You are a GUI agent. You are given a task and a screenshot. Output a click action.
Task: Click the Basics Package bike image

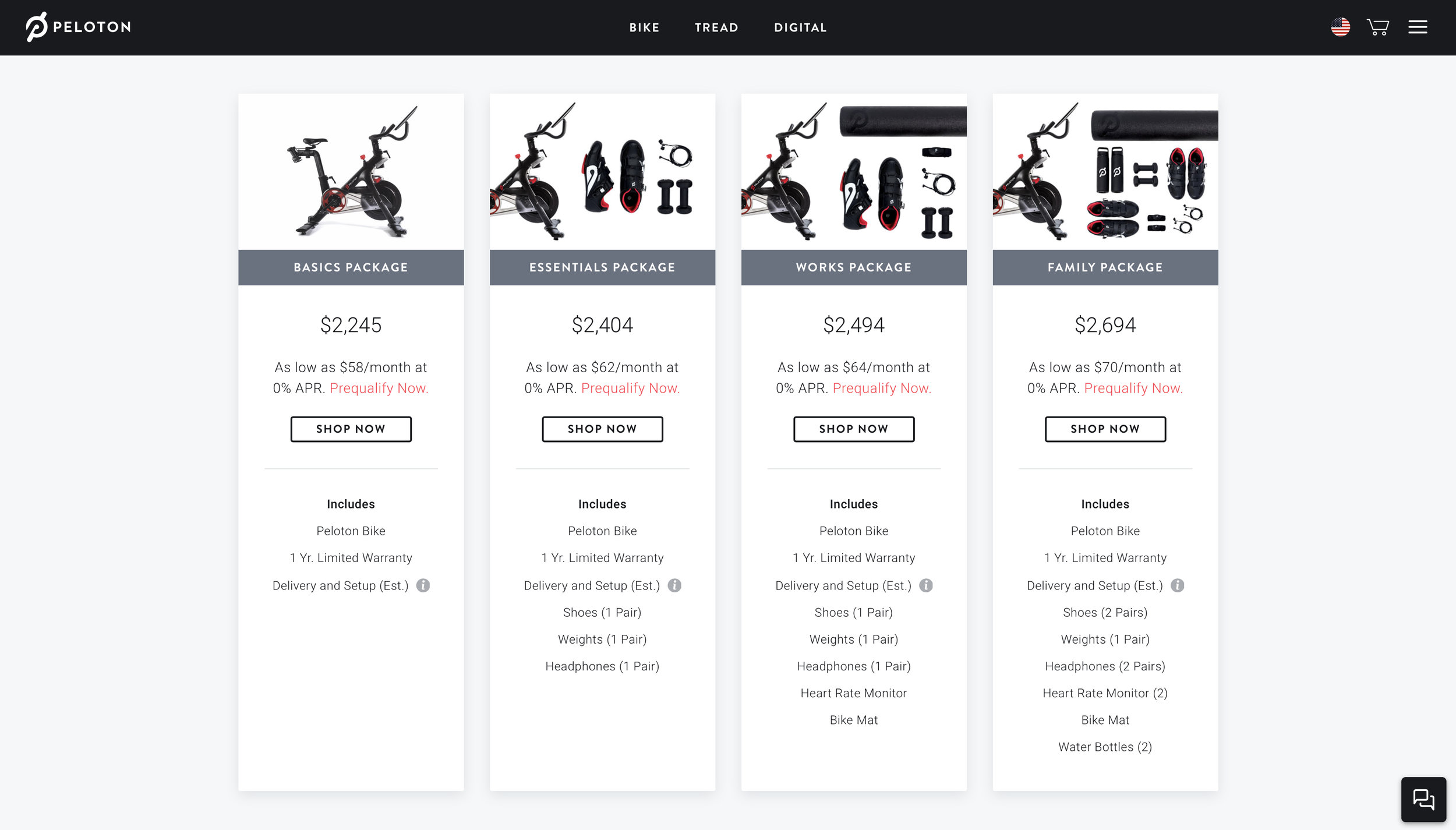[x=351, y=172]
